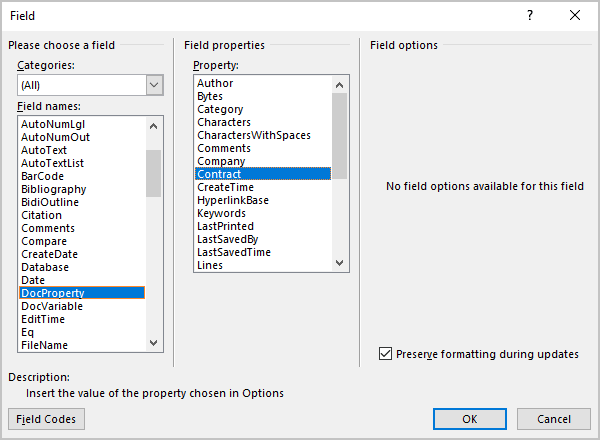Image resolution: width=600 pixels, height=440 pixels.
Task: Confirm with the OK button
Action: coord(470,419)
